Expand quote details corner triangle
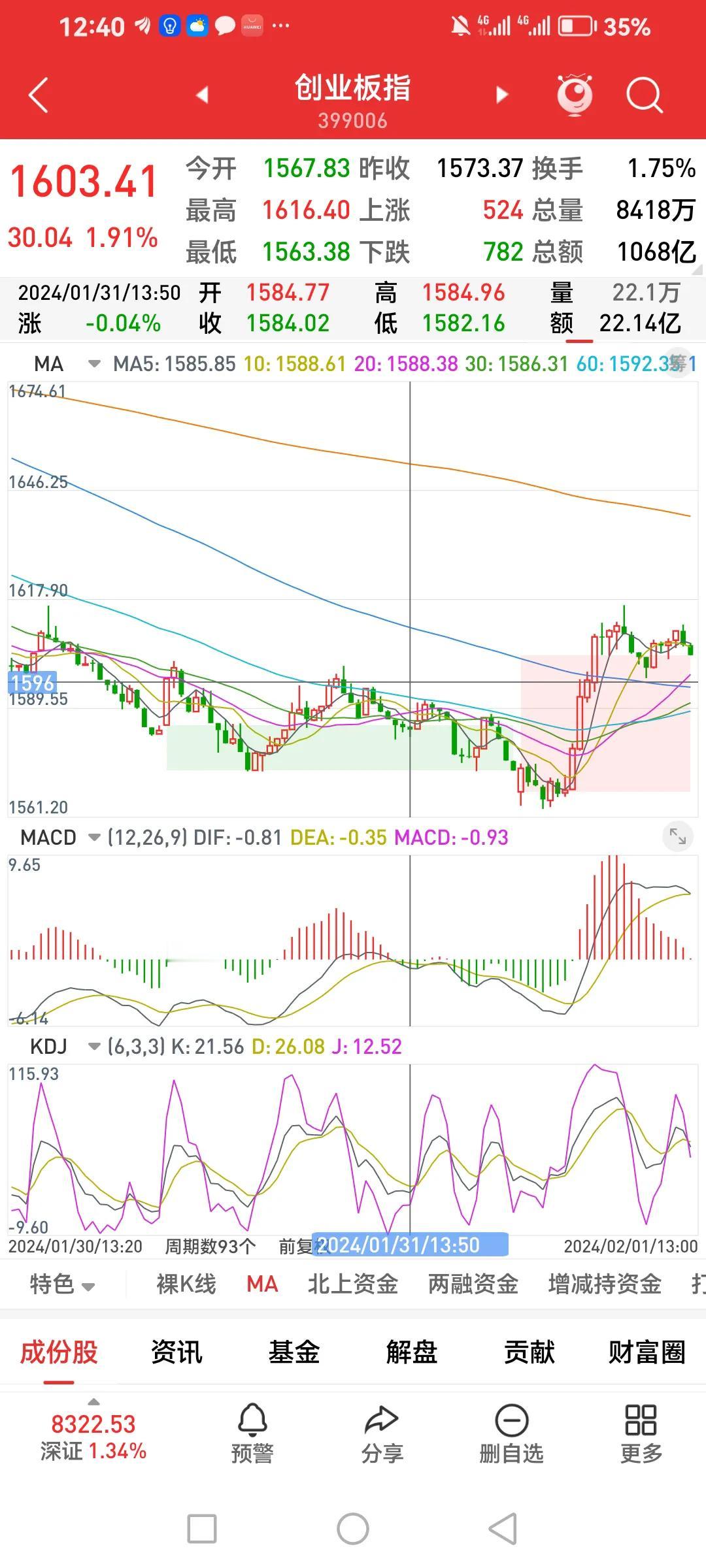The image size is (706, 1568). 698,269
